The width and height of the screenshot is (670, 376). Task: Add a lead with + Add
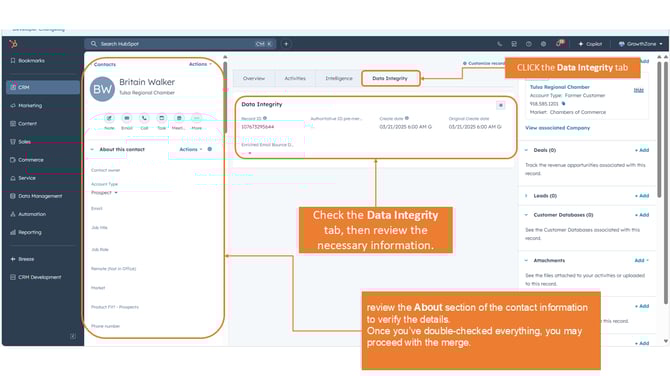[x=642, y=196]
